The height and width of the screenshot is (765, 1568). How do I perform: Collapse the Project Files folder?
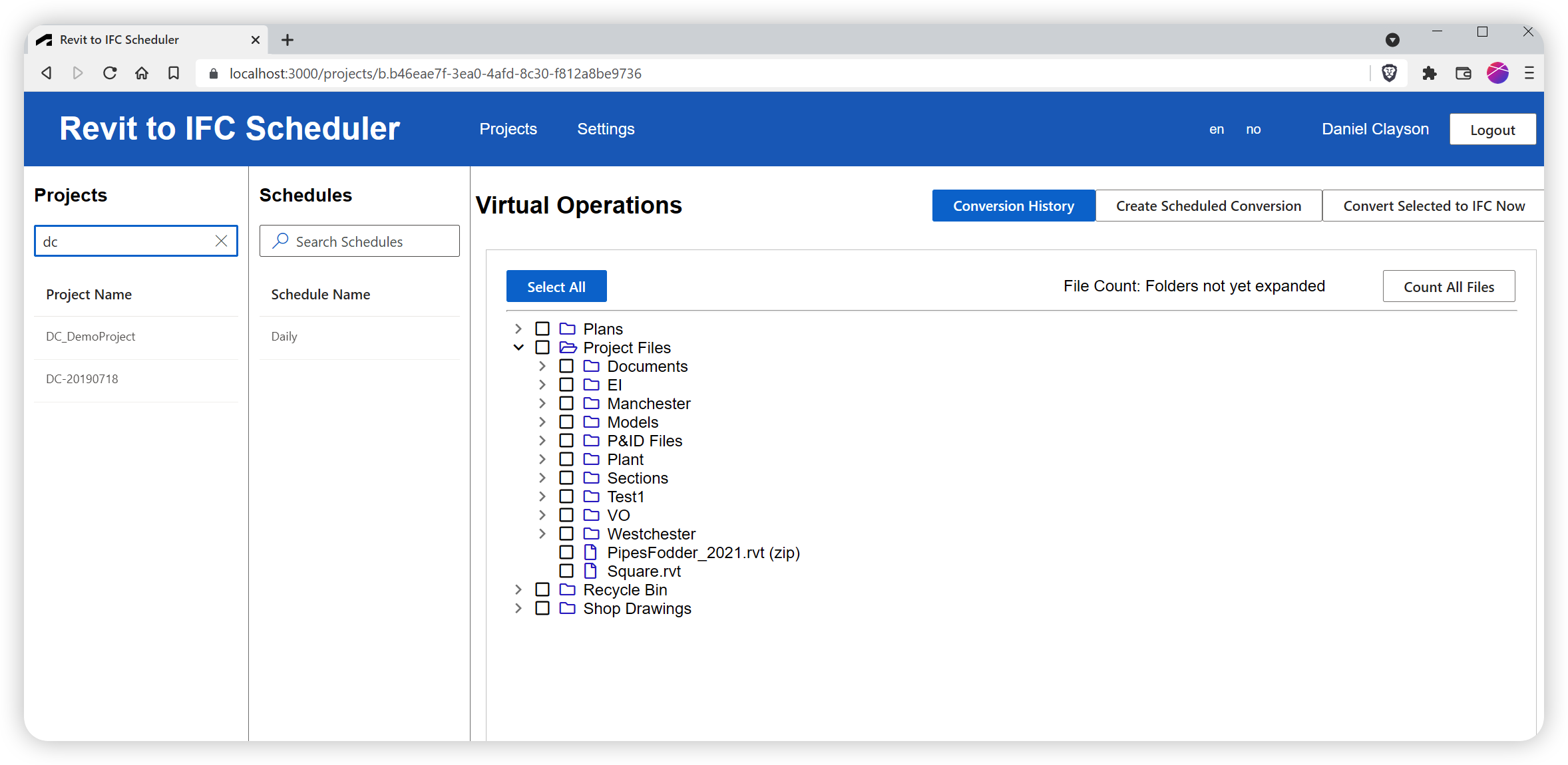coord(518,347)
